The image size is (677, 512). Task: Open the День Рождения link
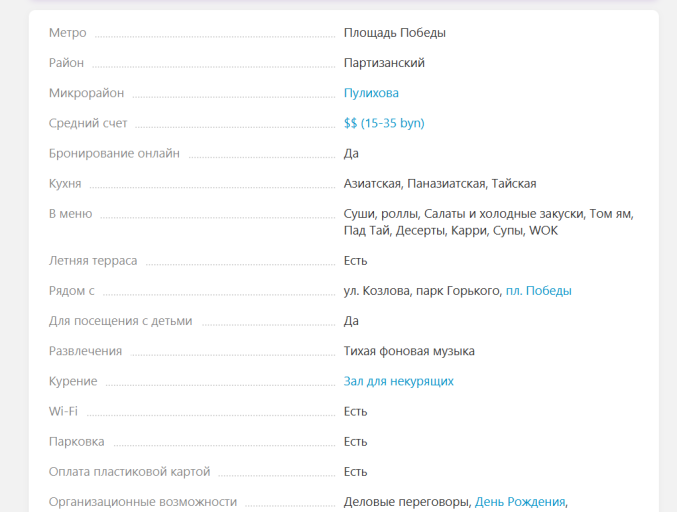520,502
